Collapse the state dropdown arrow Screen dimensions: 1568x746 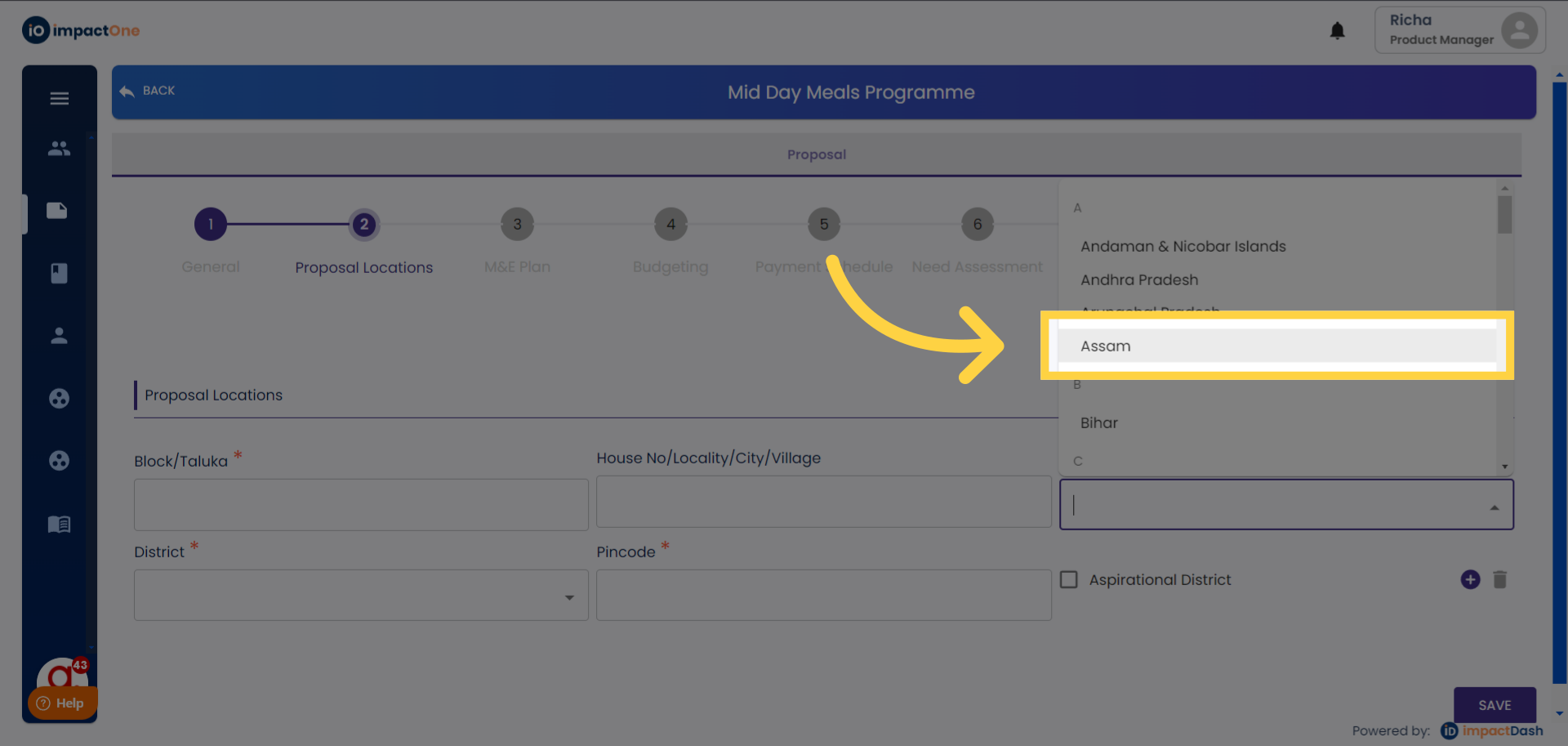click(1494, 507)
